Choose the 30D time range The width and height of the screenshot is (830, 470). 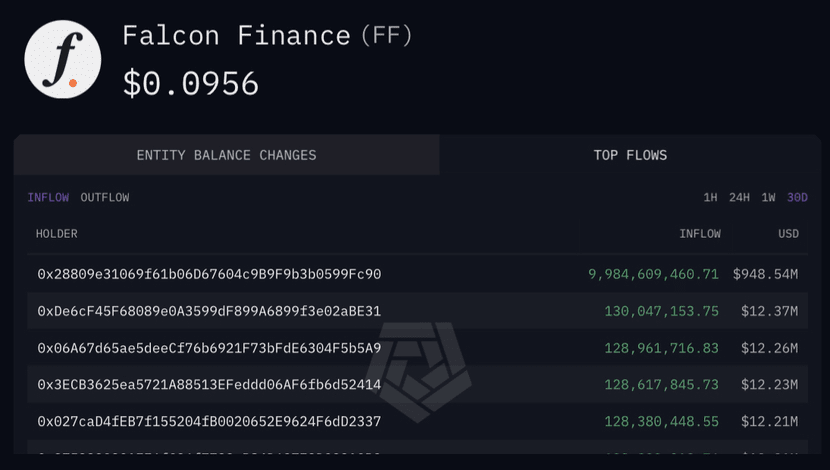pyautogui.click(x=797, y=198)
